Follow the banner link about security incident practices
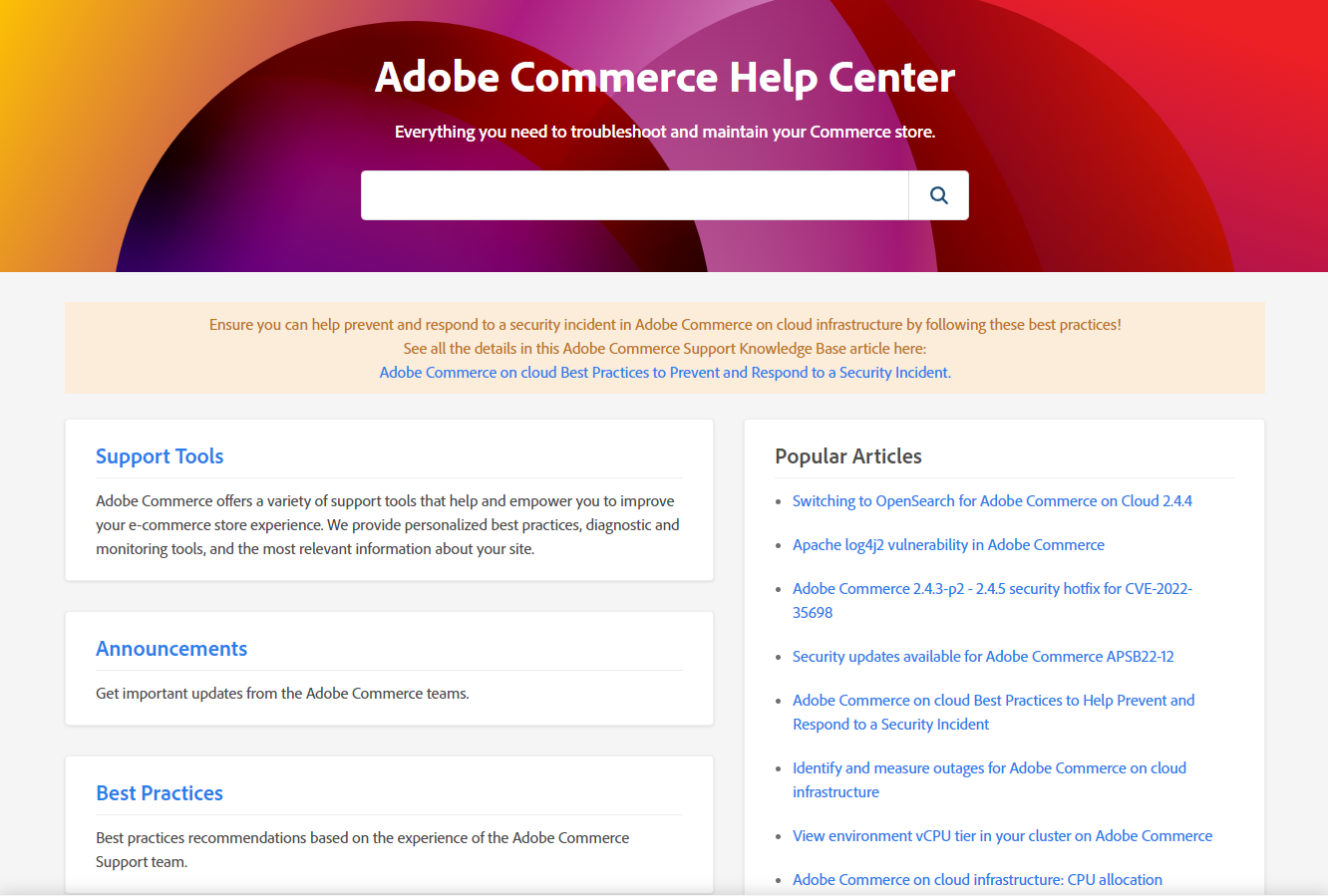Screen dimensions: 1328x896 click(x=665, y=373)
